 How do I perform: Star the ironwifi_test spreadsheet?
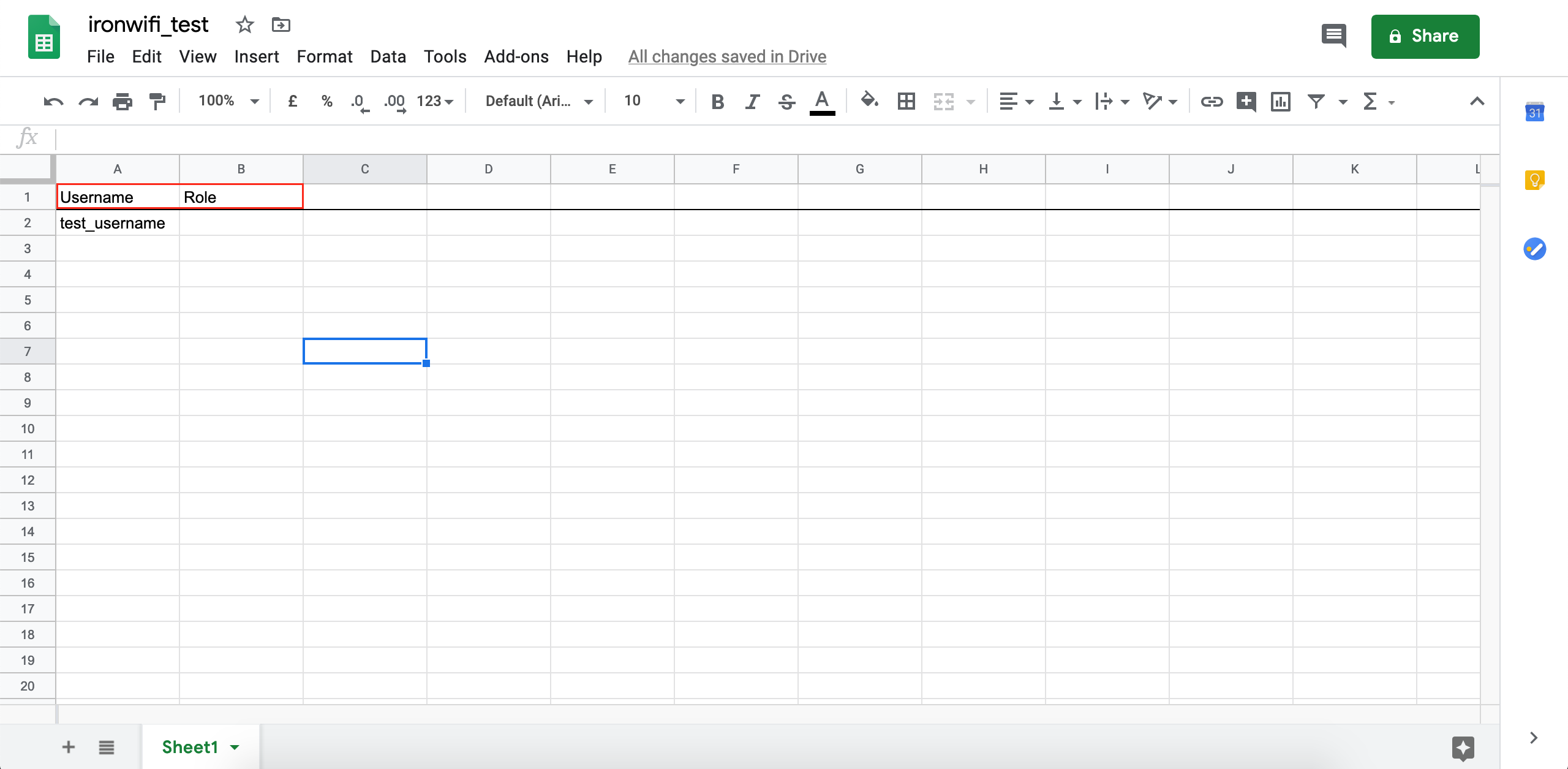244,25
